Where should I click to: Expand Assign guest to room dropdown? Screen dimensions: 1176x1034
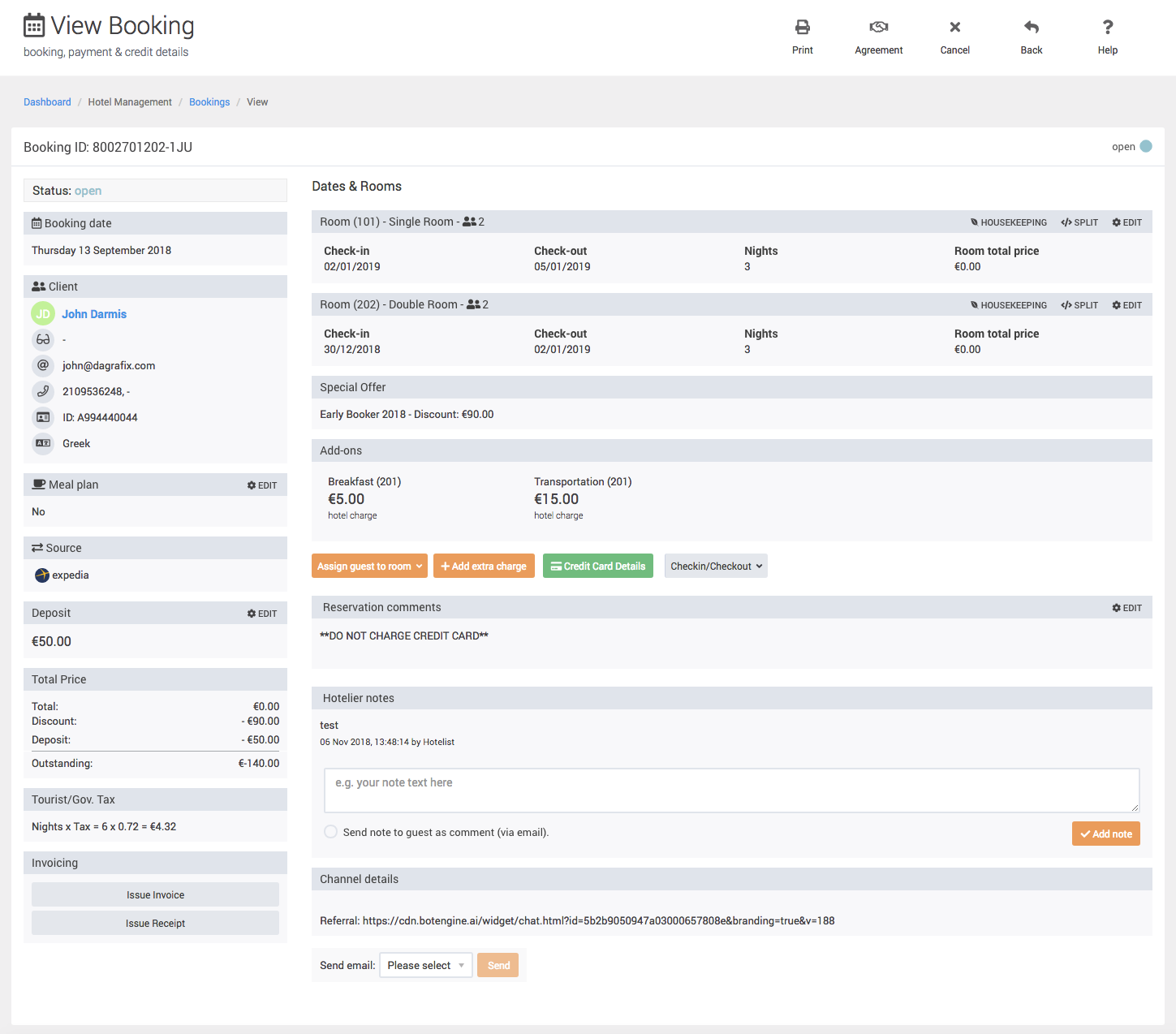coord(369,567)
